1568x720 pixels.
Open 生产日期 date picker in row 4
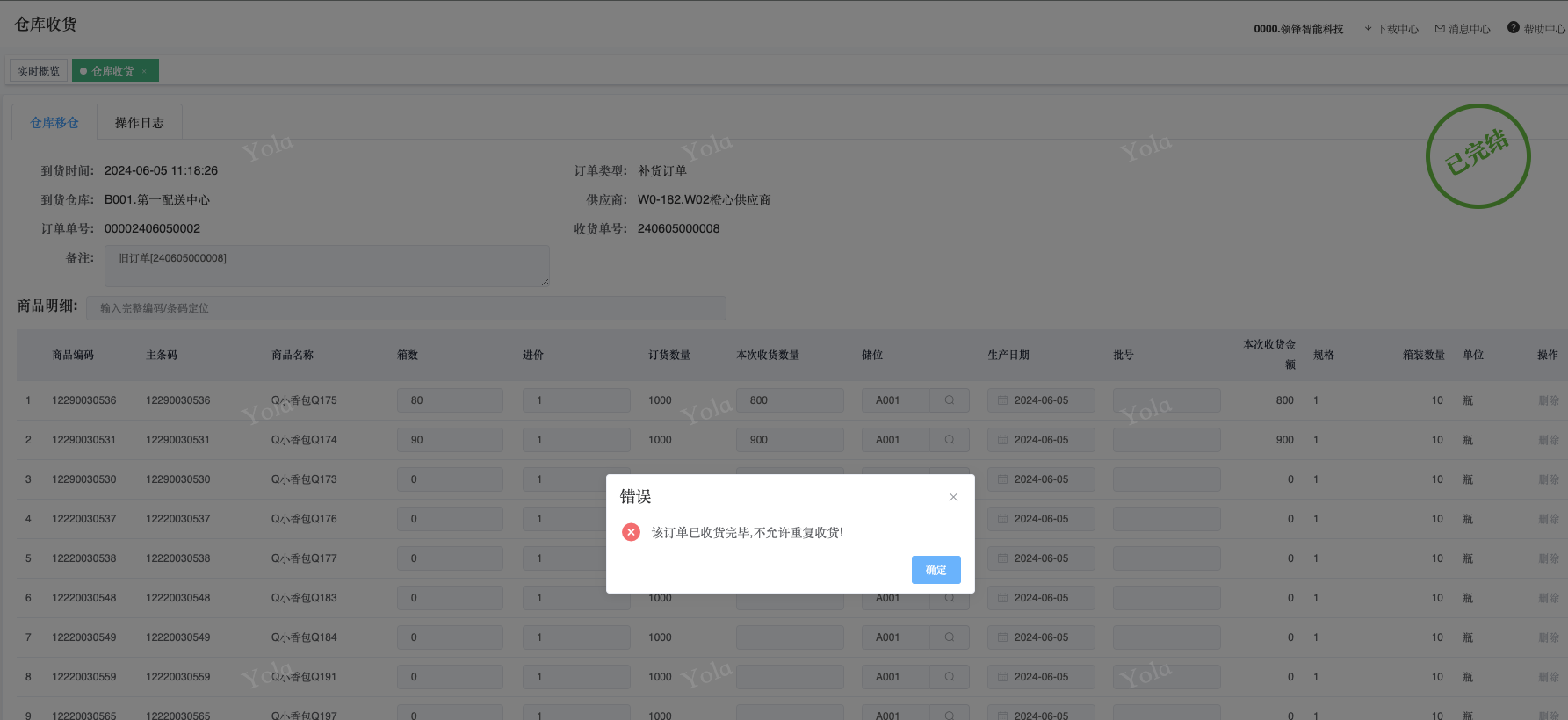tap(1041, 519)
